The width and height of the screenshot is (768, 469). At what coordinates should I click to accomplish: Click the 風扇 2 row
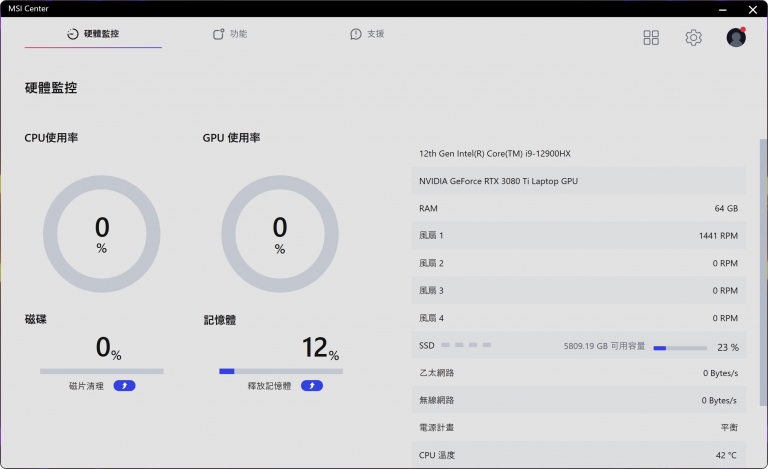(x=579, y=263)
